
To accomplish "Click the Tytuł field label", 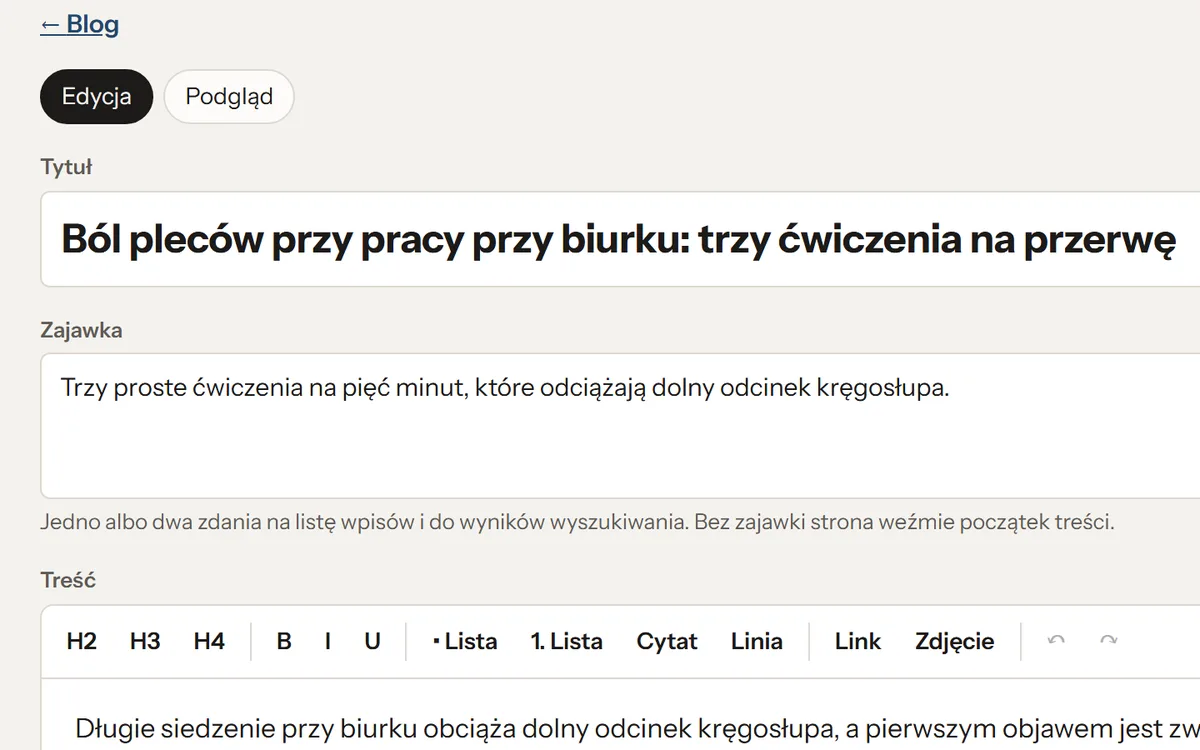I will tap(66, 167).
